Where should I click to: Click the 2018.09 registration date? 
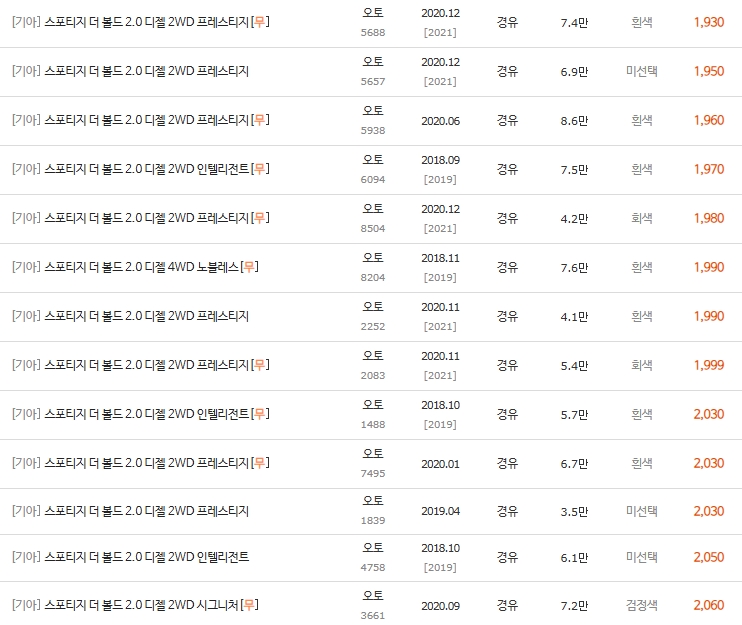tap(441, 160)
